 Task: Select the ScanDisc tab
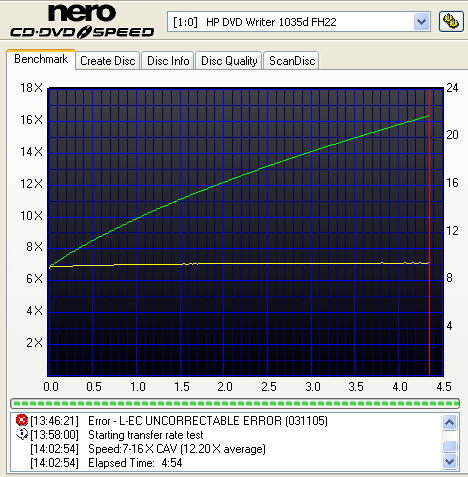tap(292, 61)
